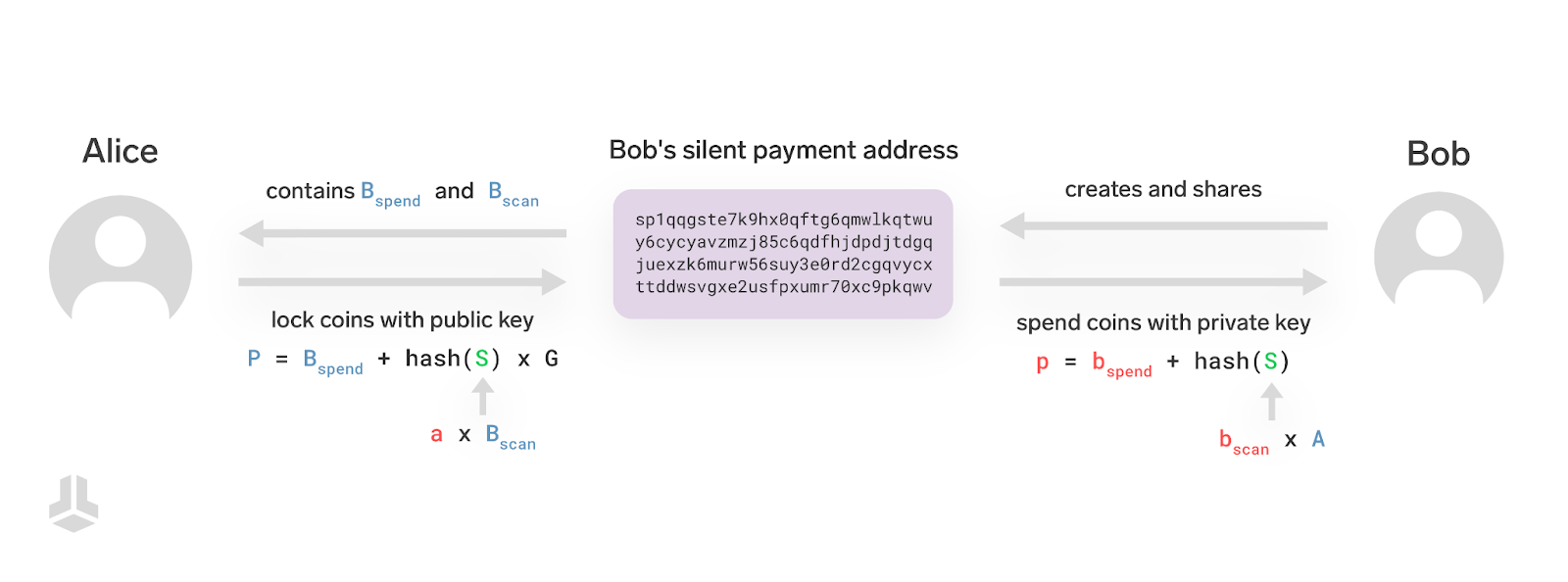This screenshot has height=582, width=1568.
Task: Click "spend coins with private key" caption
Action: click(x=1163, y=322)
